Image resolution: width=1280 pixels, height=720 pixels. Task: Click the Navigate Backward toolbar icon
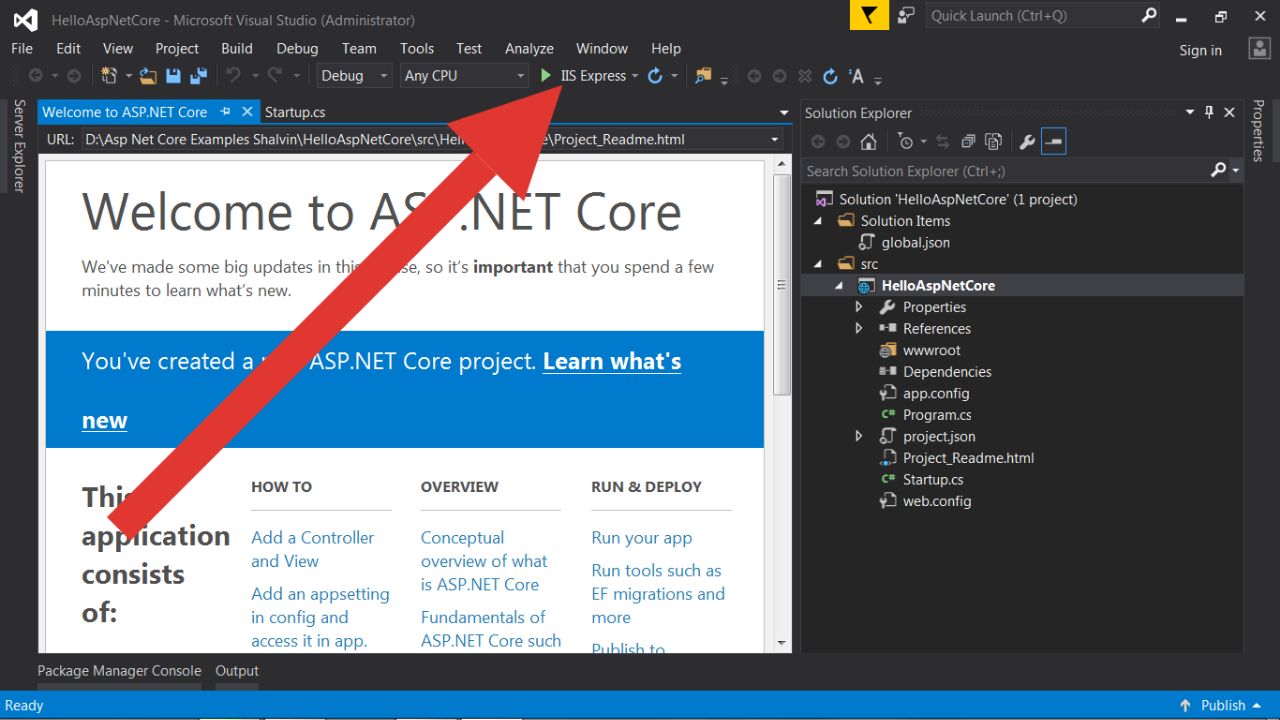pyautogui.click(x=36, y=76)
